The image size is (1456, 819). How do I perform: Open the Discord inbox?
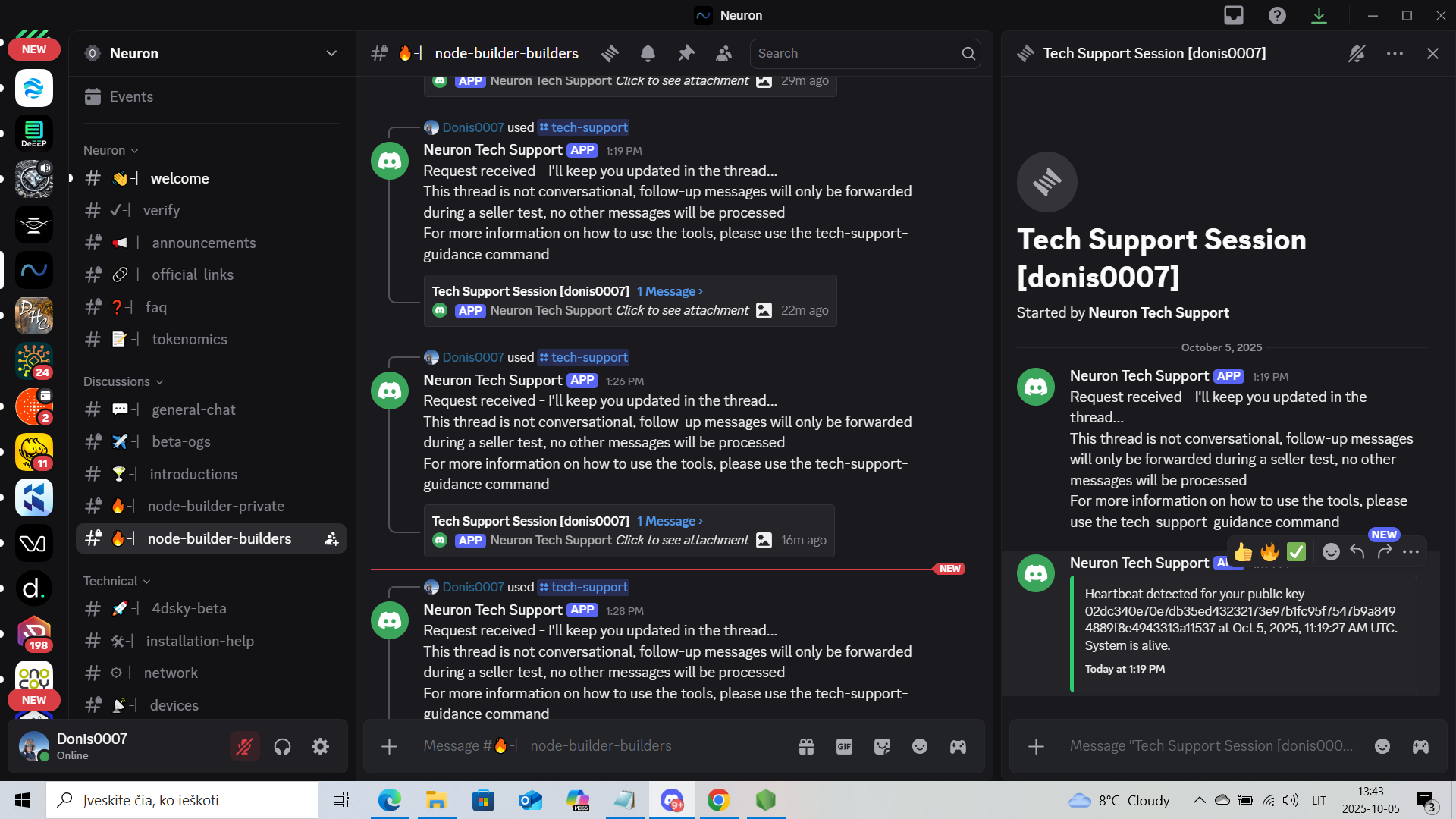coord(1234,15)
